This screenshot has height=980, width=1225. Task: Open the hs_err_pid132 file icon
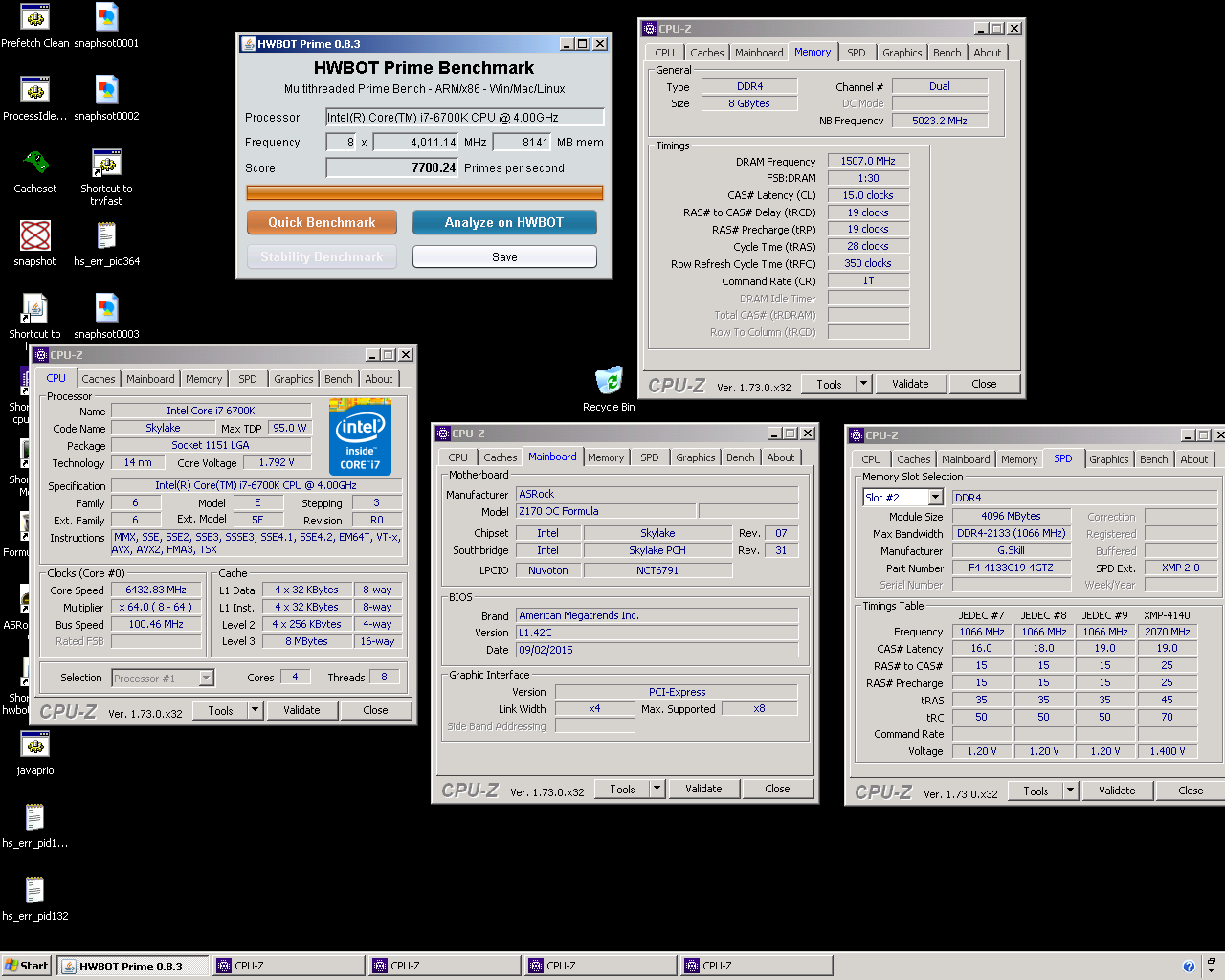(x=35, y=899)
